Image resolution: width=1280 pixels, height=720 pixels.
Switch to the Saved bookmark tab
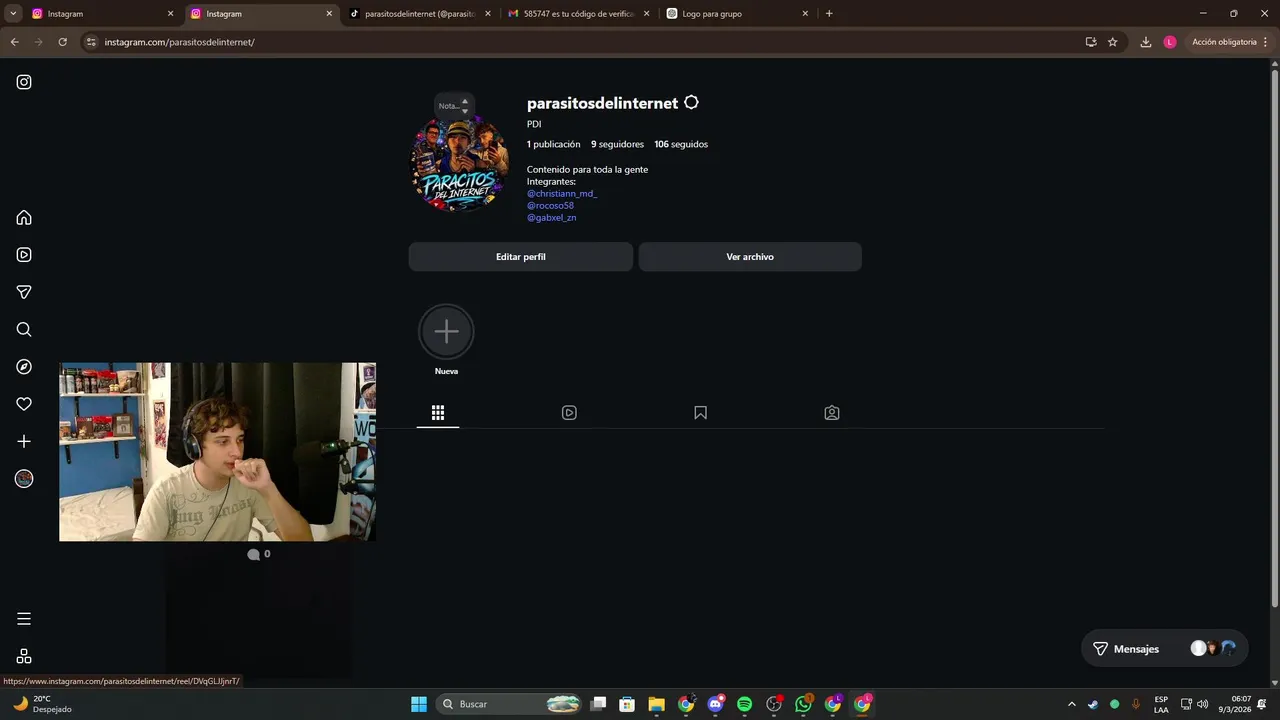click(700, 413)
